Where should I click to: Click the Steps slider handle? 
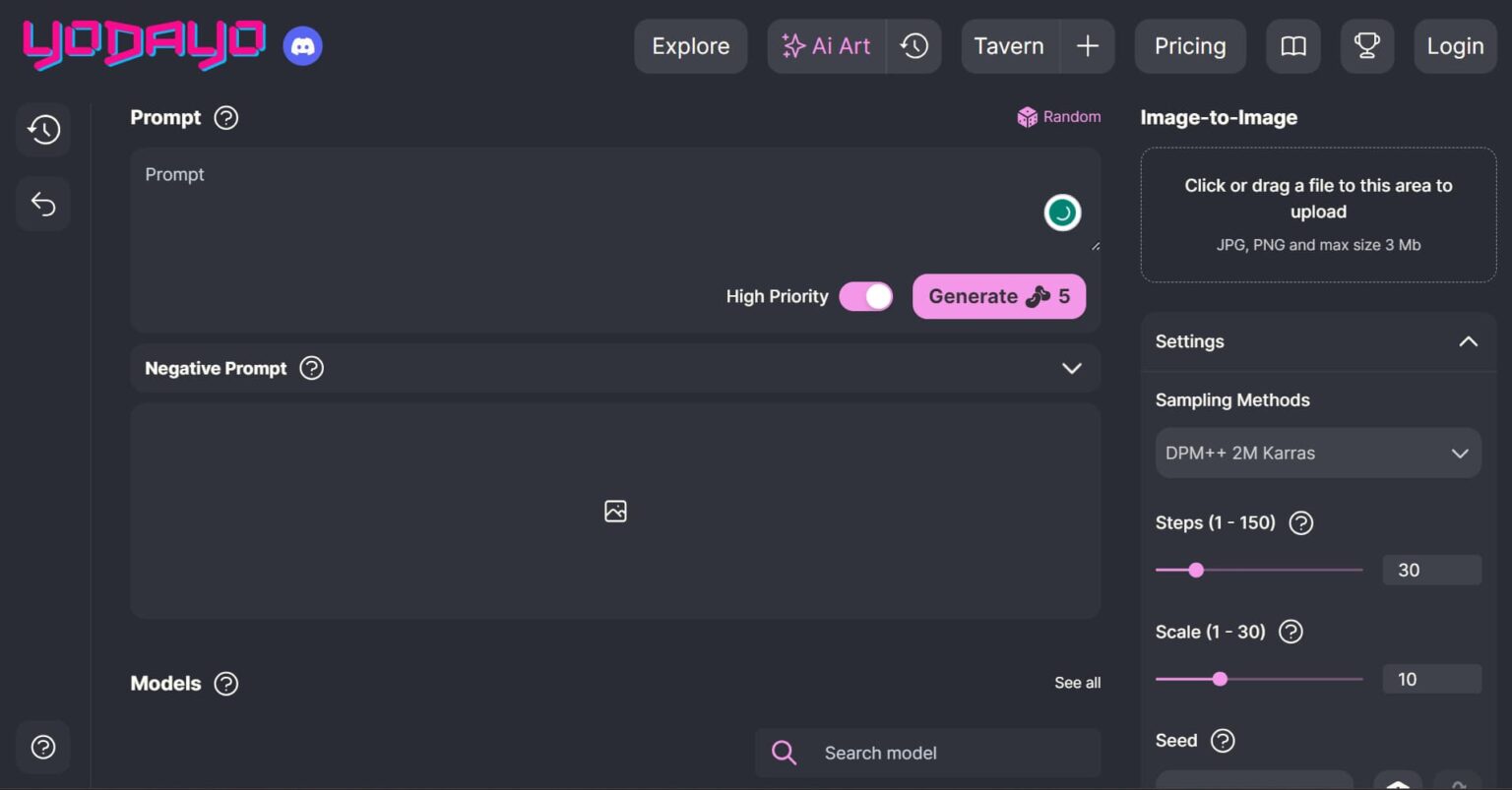1196,570
